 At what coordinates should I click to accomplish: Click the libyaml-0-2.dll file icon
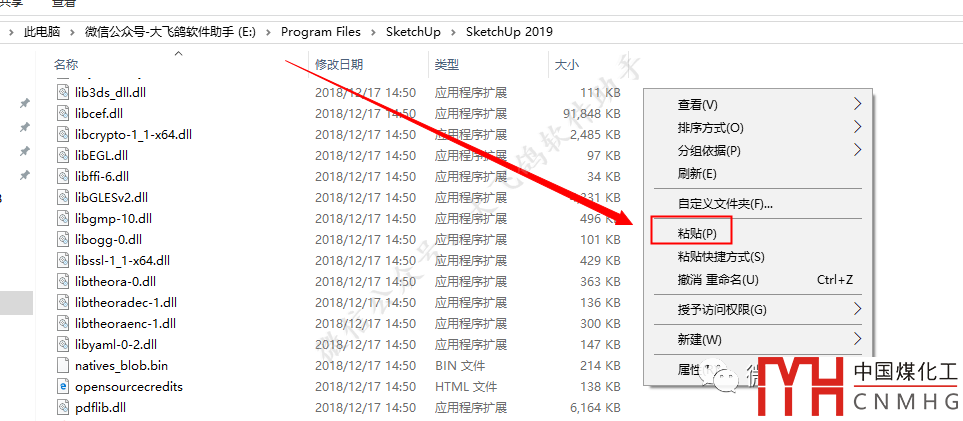coord(63,345)
